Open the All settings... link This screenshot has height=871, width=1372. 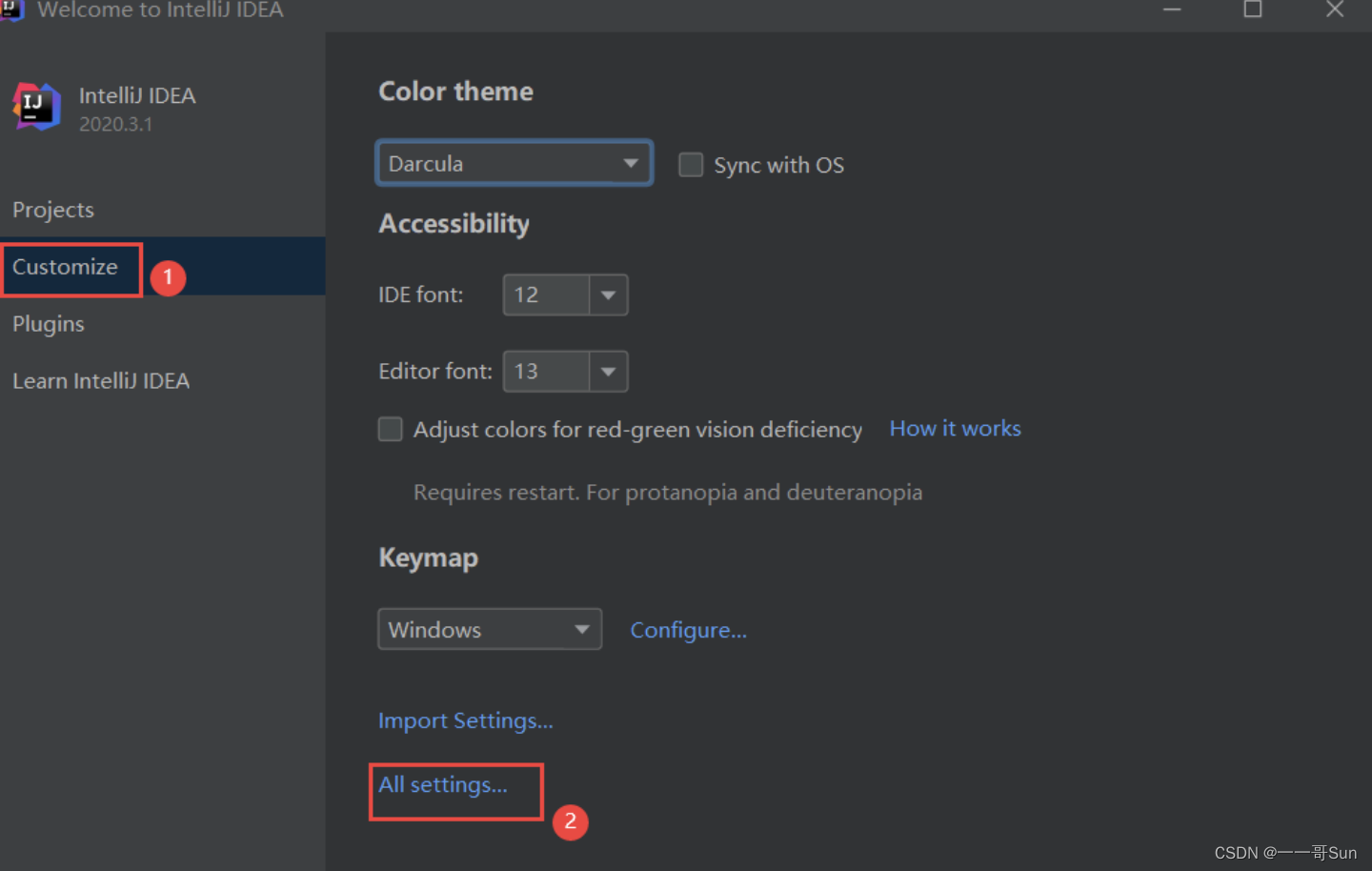point(443,784)
